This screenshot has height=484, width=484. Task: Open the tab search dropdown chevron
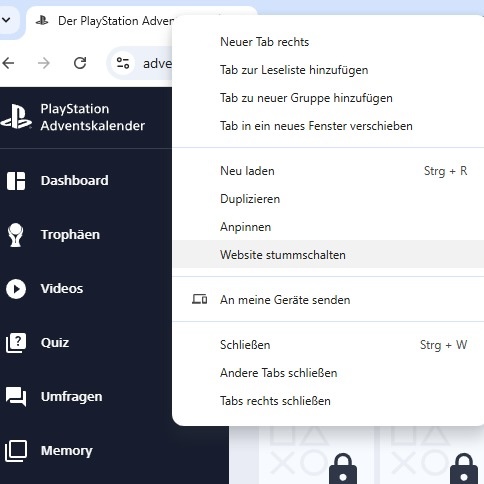coord(6,20)
